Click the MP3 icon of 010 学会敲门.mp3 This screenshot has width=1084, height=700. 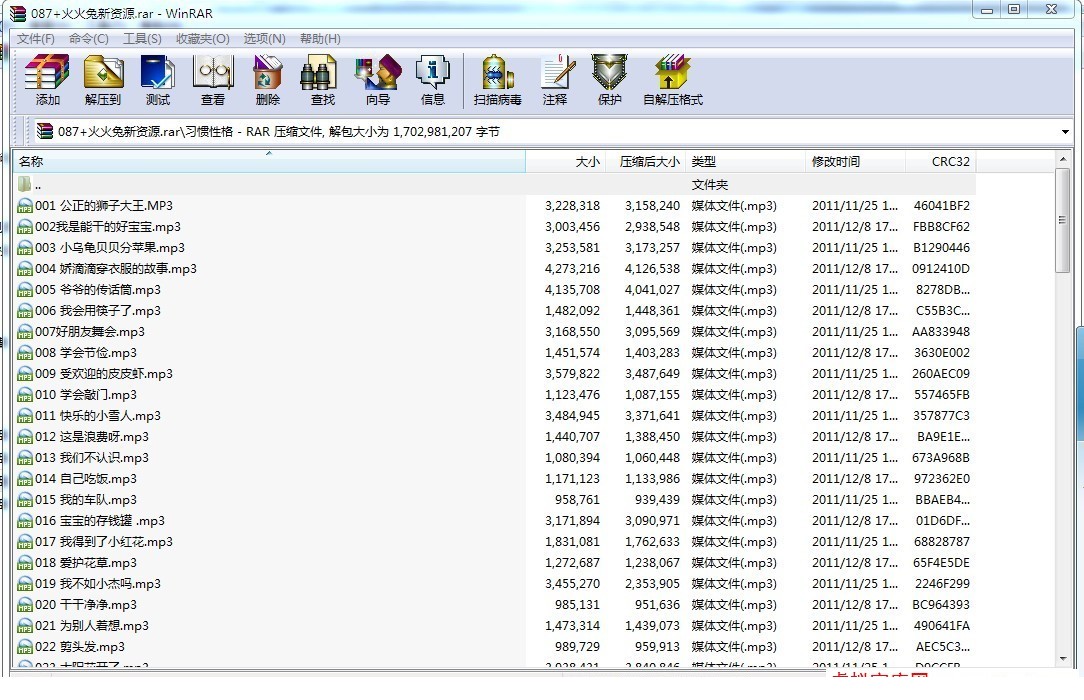coord(25,395)
